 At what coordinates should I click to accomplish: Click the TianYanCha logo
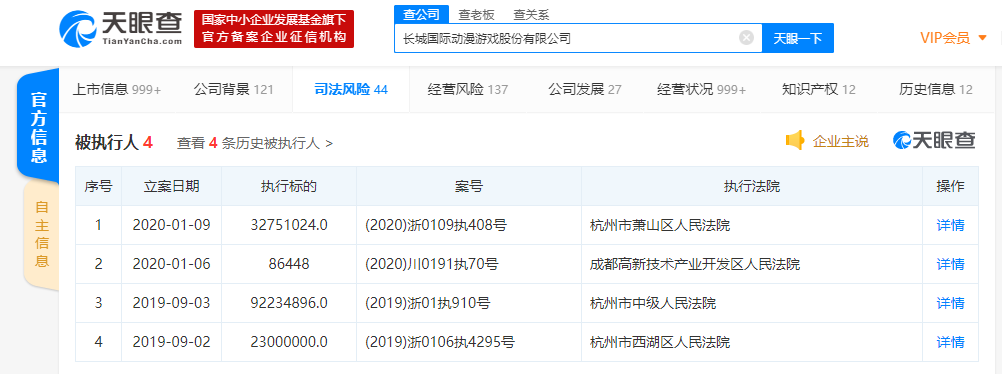(121, 29)
